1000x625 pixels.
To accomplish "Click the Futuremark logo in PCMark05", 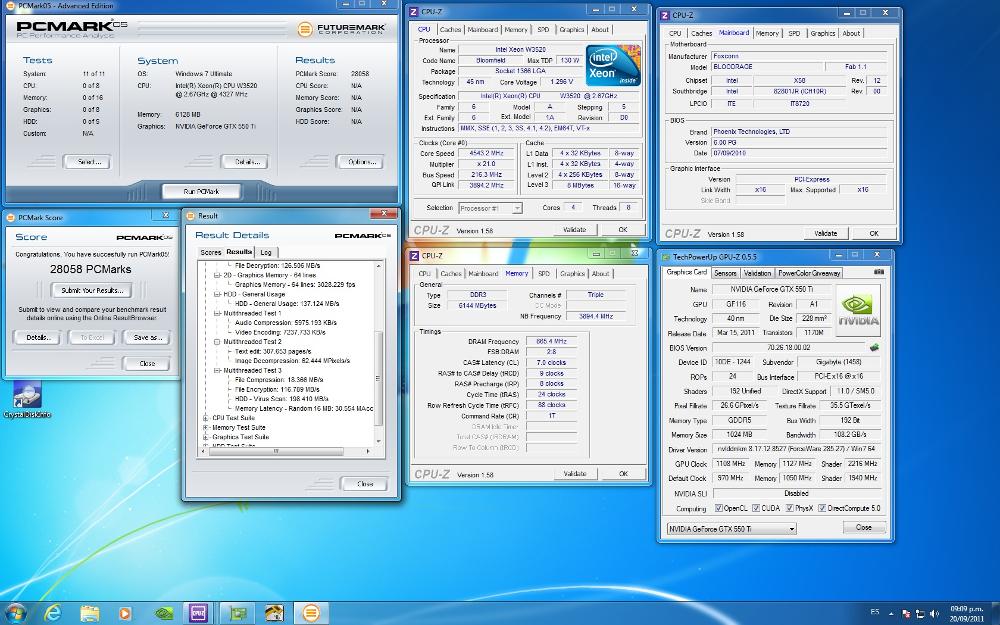I will (x=341, y=29).
